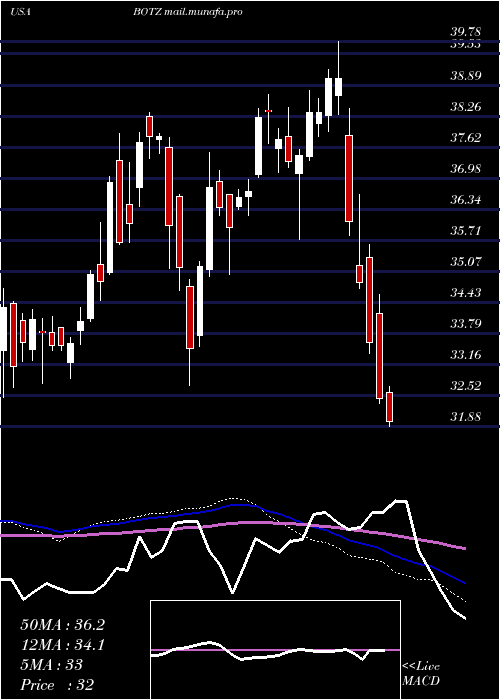The width and height of the screenshot is (500, 700).
Task: Select the 34.43 price label
Action: click(466, 293)
